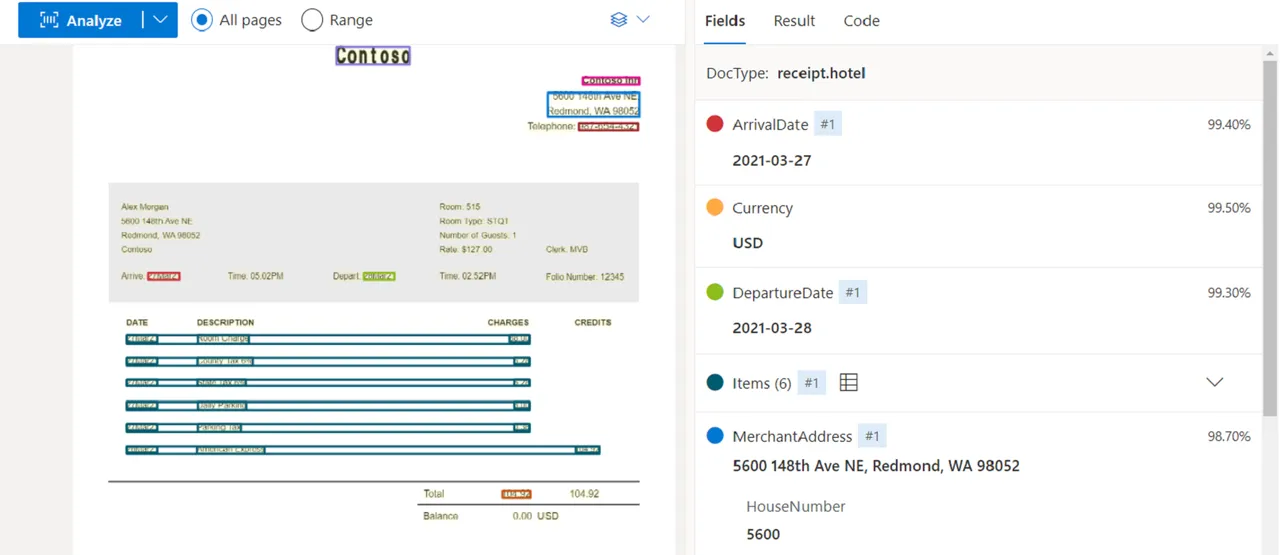This screenshot has width=1280, height=555.
Task: Click the 99.30% confidence value
Action: click(x=1229, y=293)
